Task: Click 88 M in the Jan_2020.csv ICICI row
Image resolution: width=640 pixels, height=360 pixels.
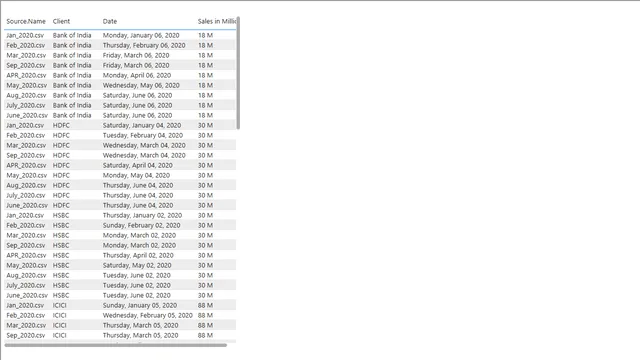Action: pos(205,305)
